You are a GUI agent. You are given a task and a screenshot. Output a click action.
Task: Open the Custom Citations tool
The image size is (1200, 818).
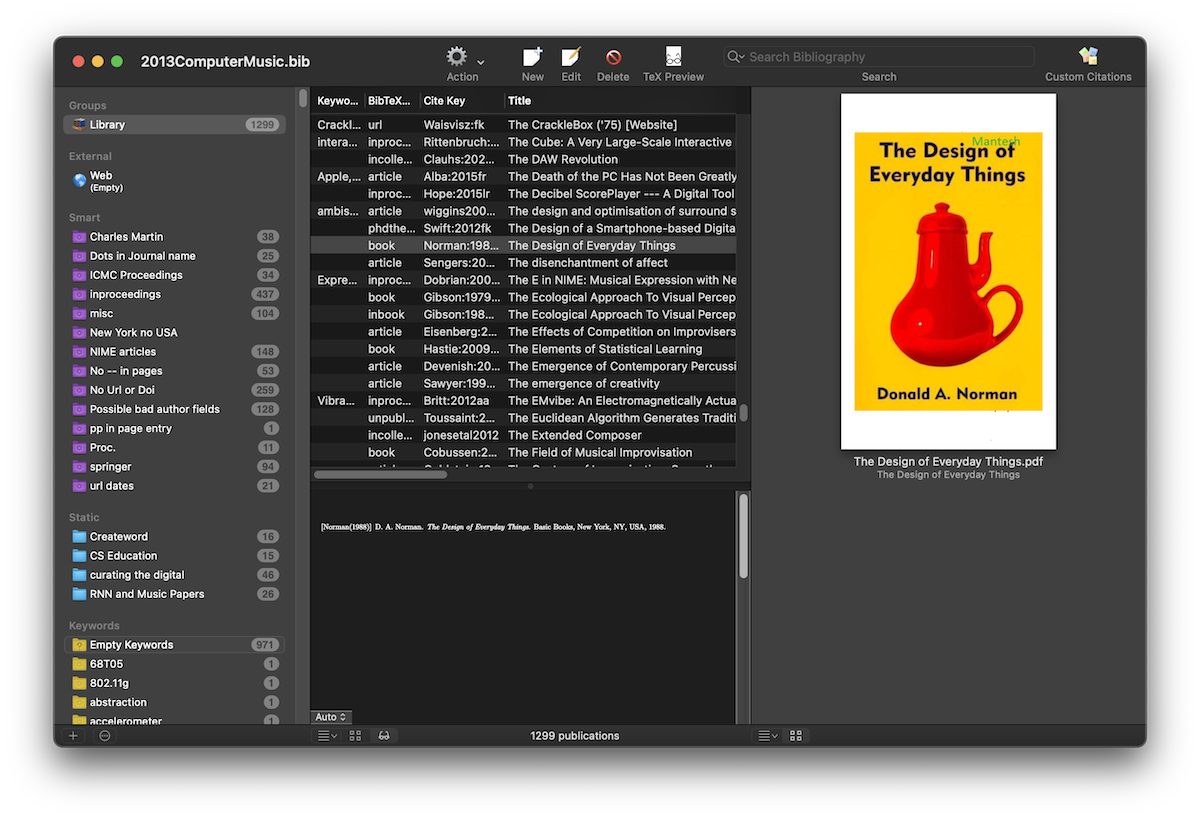coord(1087,58)
